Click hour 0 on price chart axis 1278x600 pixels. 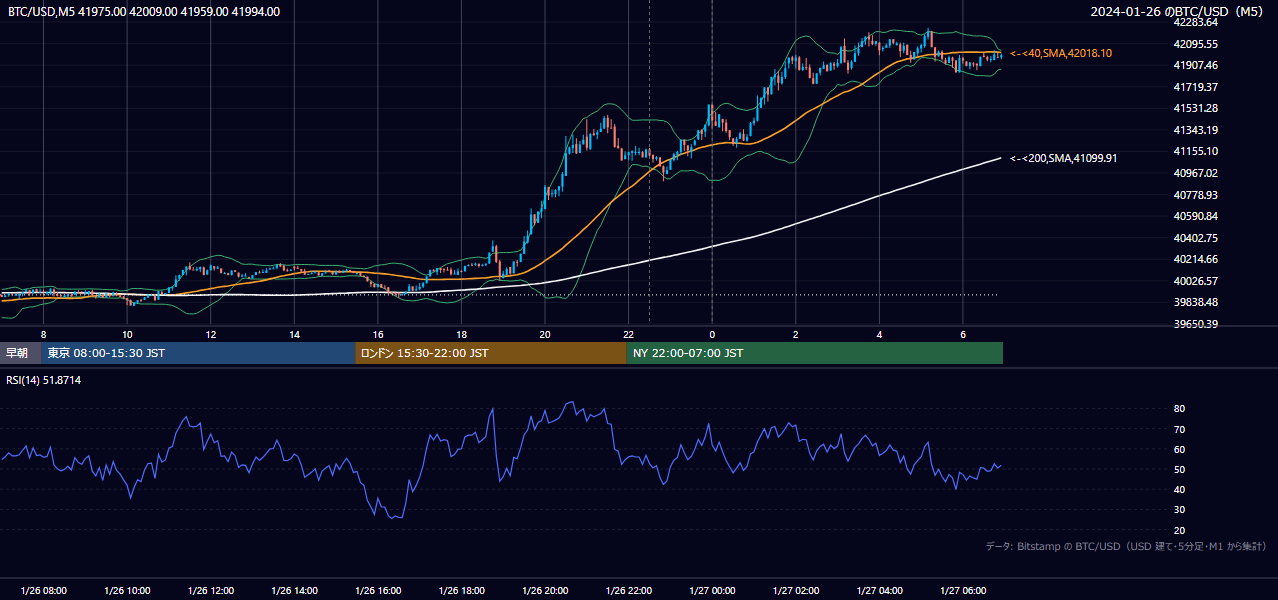click(712, 334)
